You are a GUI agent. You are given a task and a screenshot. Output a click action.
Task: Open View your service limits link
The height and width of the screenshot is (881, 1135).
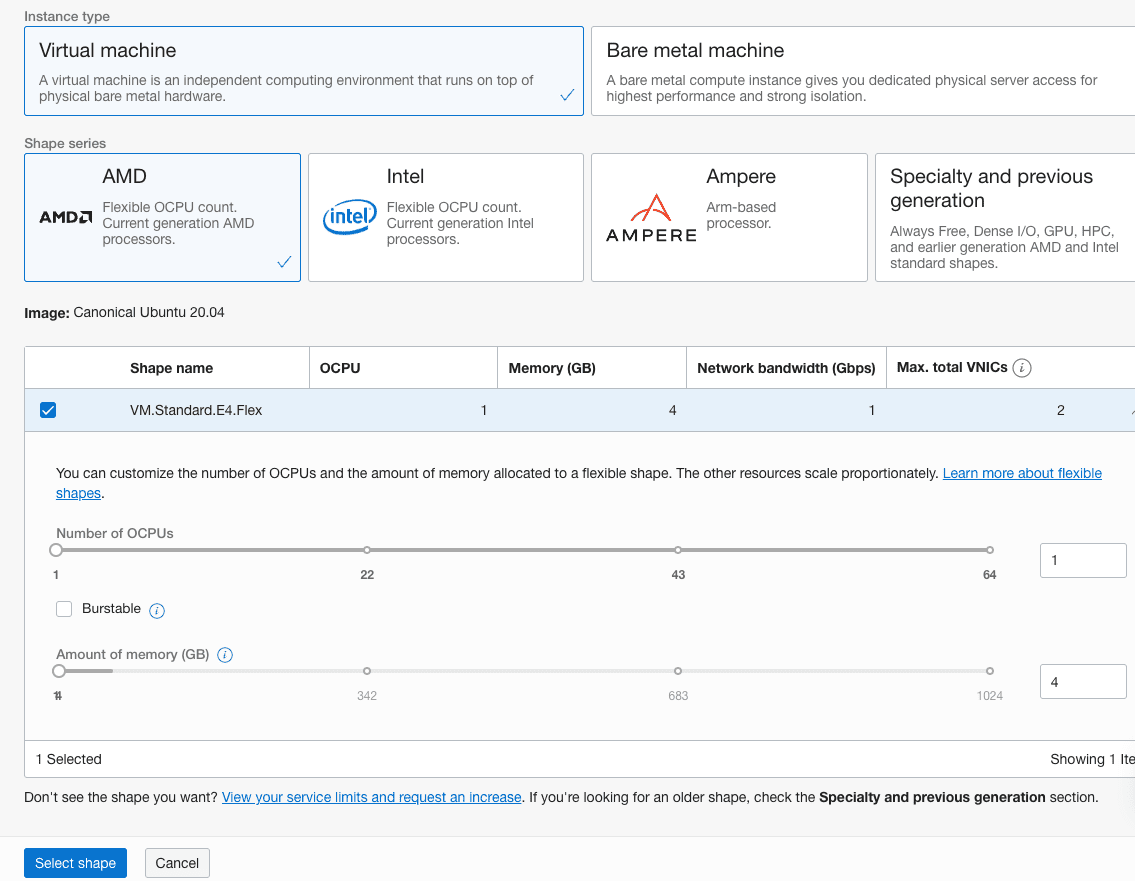pyautogui.click(x=371, y=797)
